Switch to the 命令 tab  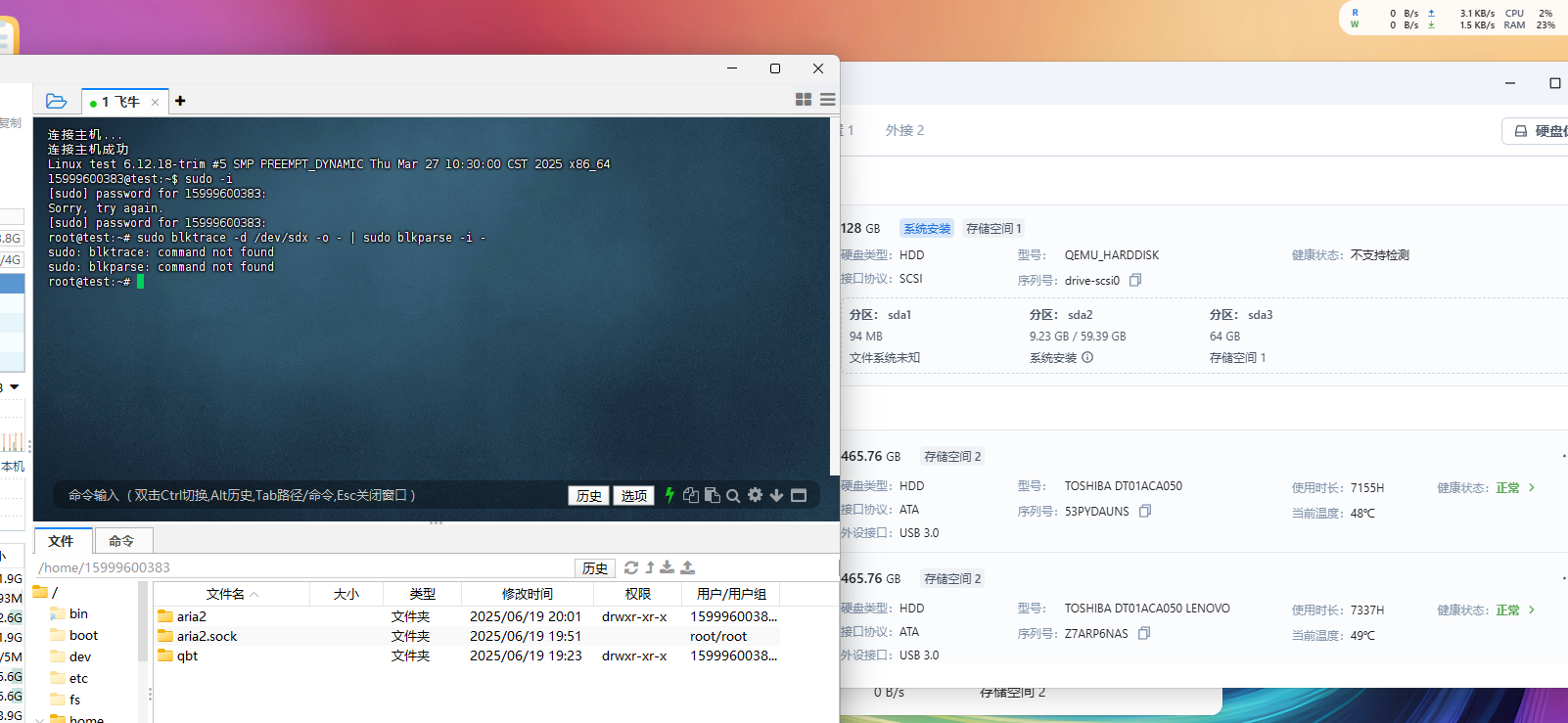(x=121, y=541)
